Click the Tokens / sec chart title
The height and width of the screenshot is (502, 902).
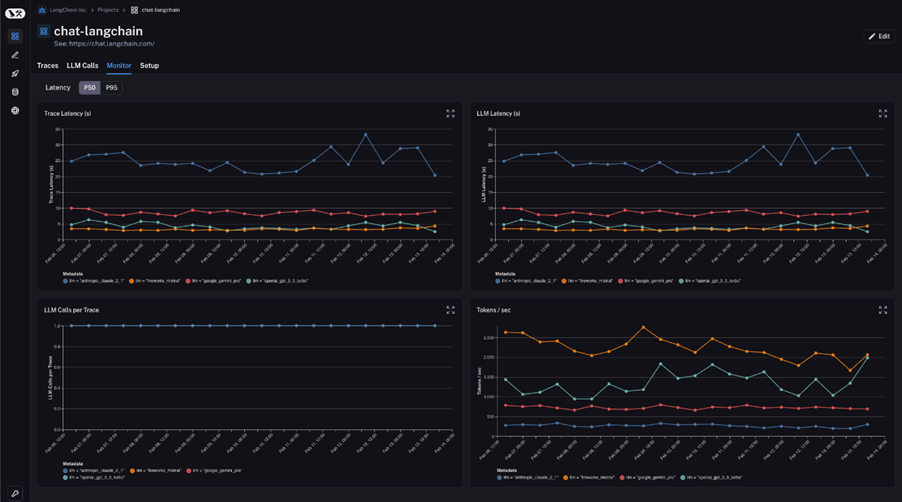coord(493,310)
